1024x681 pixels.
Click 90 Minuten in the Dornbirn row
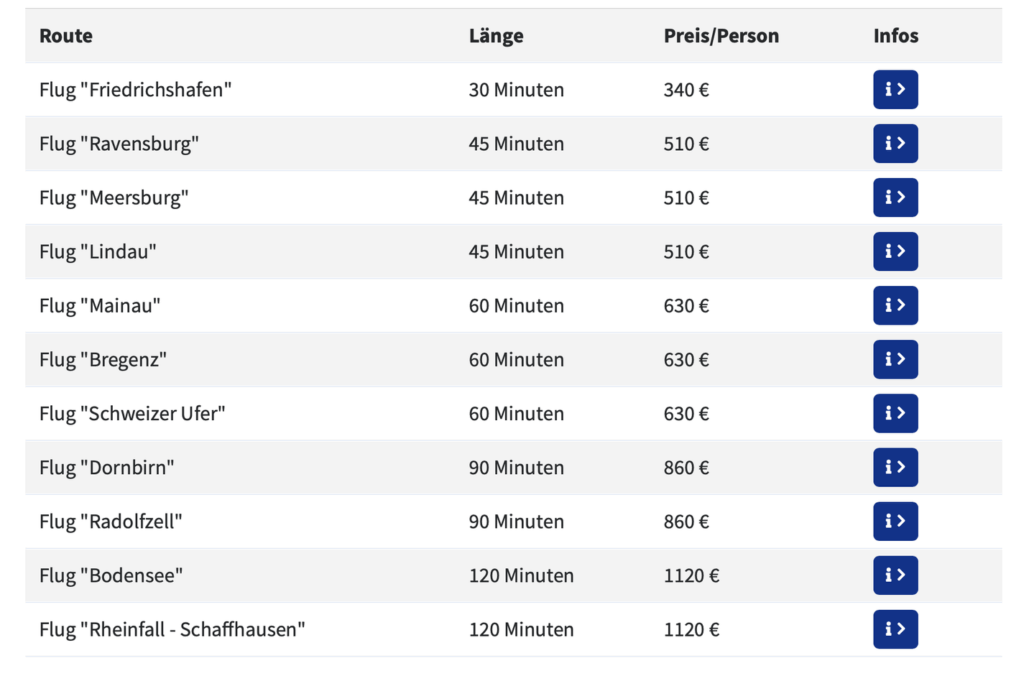[516, 468]
